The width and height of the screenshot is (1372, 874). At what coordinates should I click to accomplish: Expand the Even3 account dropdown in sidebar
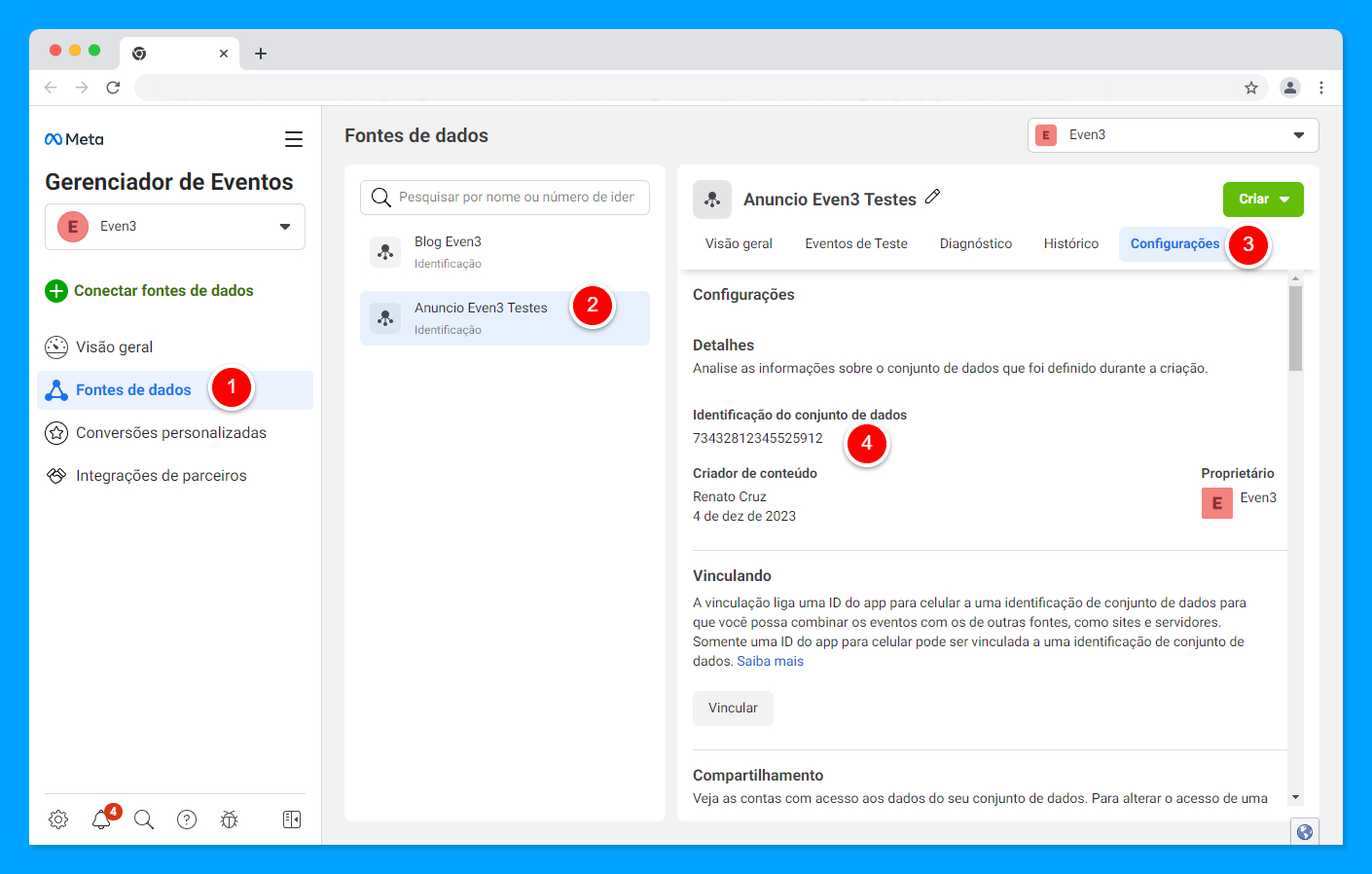point(175,227)
